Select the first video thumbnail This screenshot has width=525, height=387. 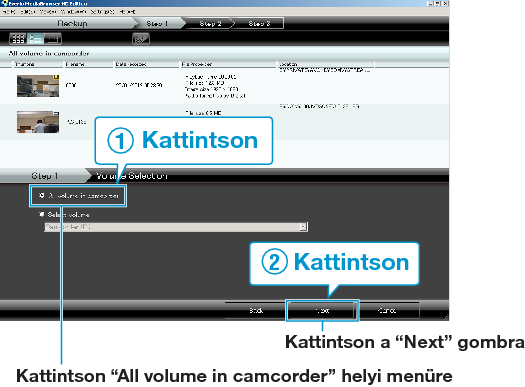point(38,86)
